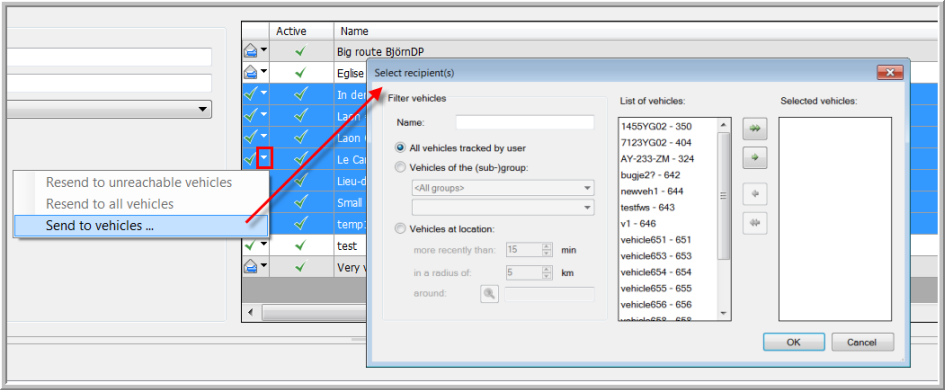Screen dimensions: 945x390
Task: Choose Send to vehicles menu entry
Action: coord(141,226)
